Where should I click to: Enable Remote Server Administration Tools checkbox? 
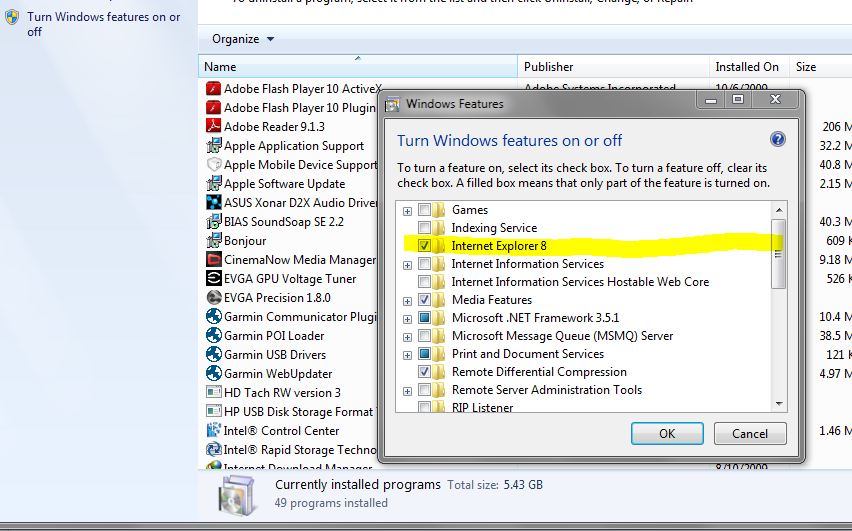pyautogui.click(x=424, y=390)
